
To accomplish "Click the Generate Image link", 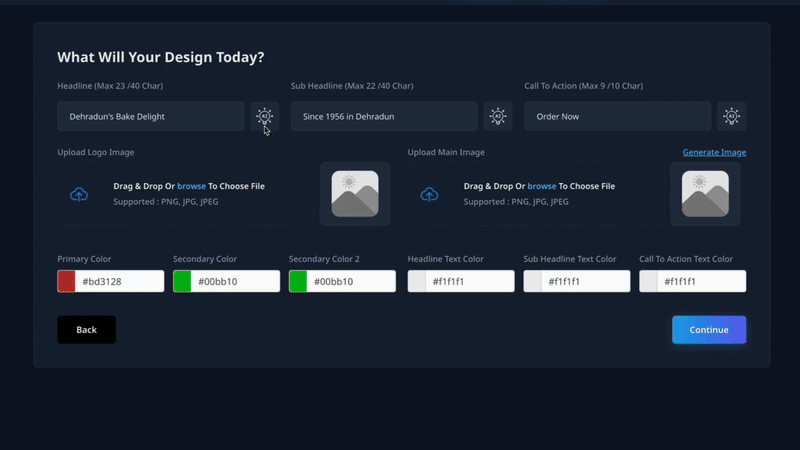I will pyautogui.click(x=714, y=152).
